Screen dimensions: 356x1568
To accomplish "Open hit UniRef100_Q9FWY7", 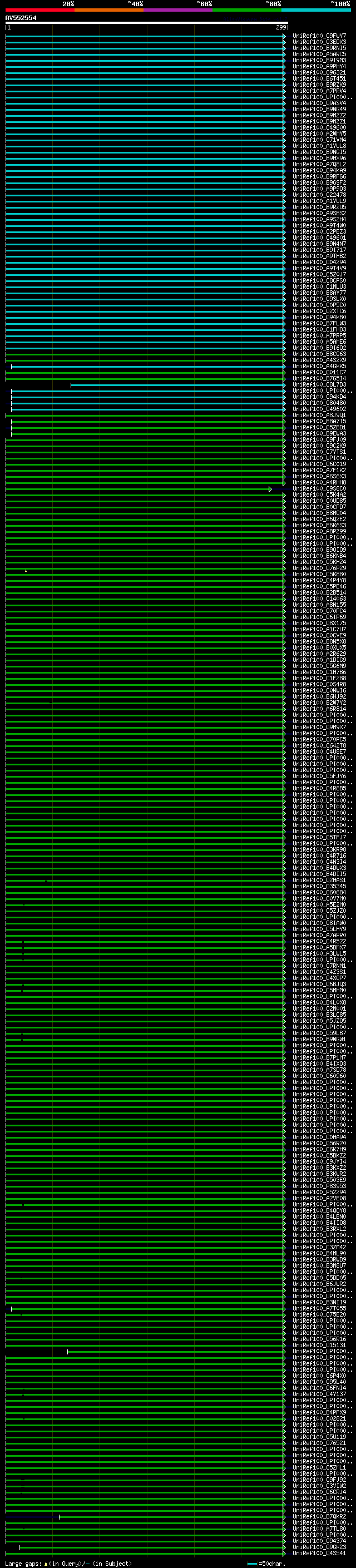I will coord(319,36).
